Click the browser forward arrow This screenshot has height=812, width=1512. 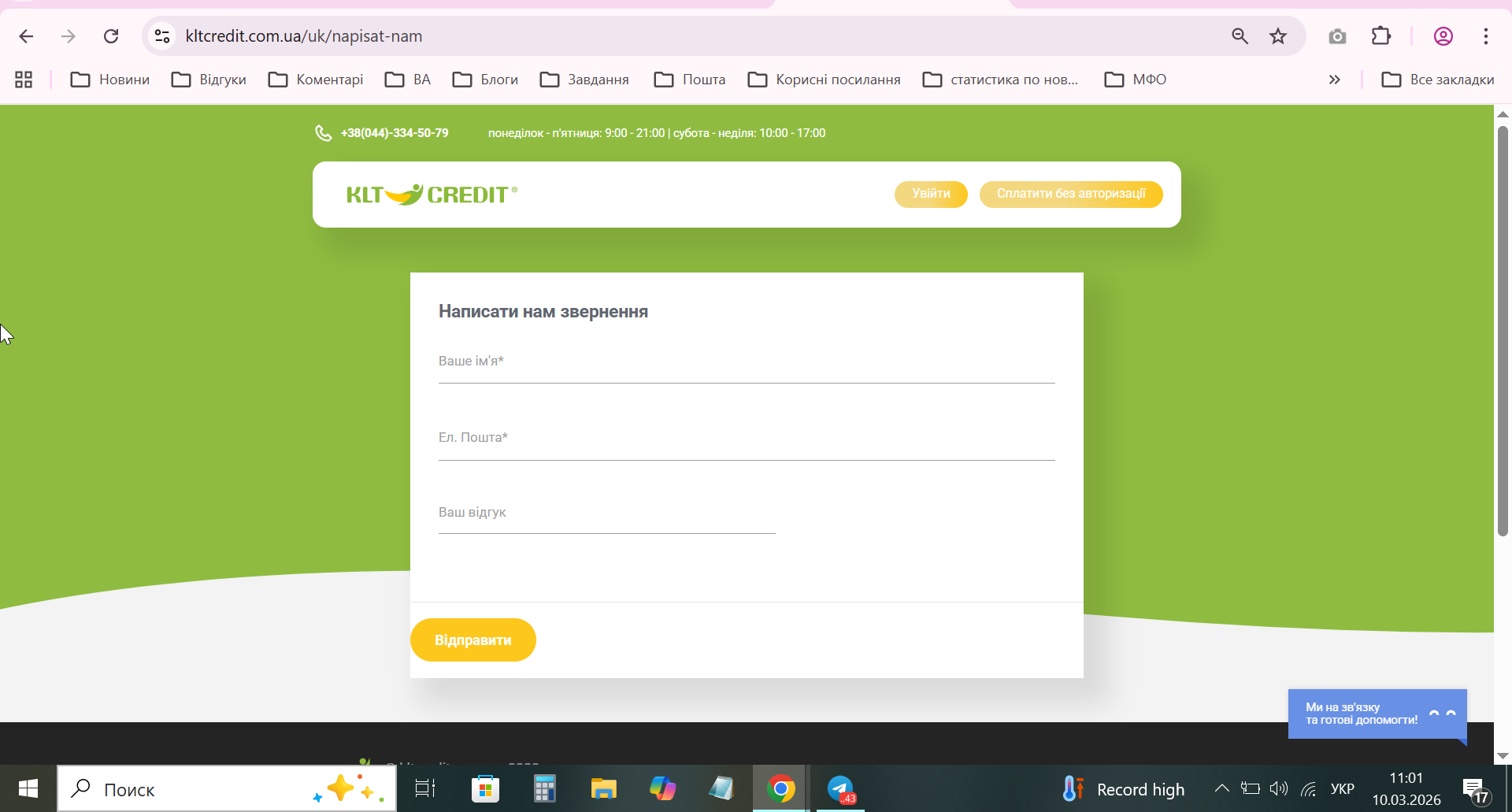click(x=69, y=36)
